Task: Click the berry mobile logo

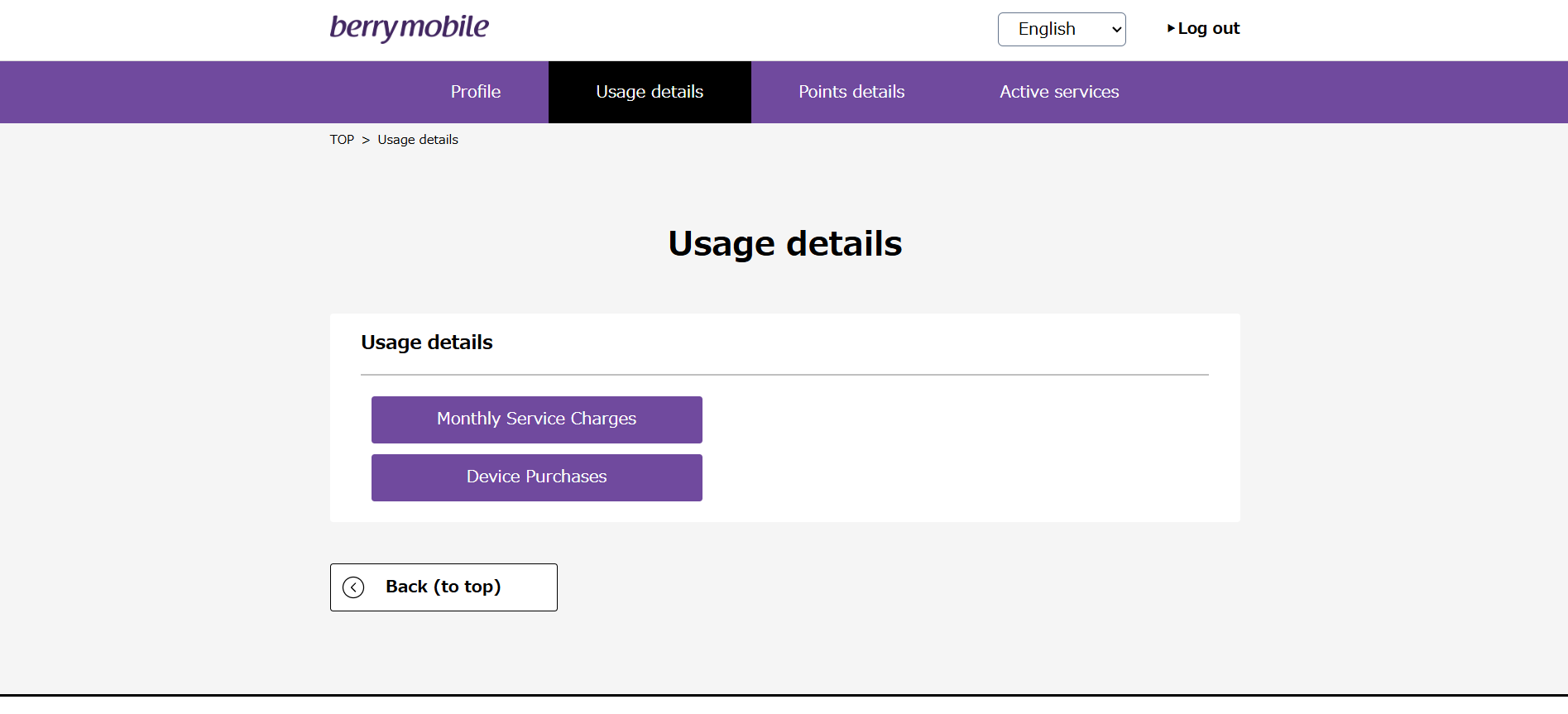Action: pos(409,28)
